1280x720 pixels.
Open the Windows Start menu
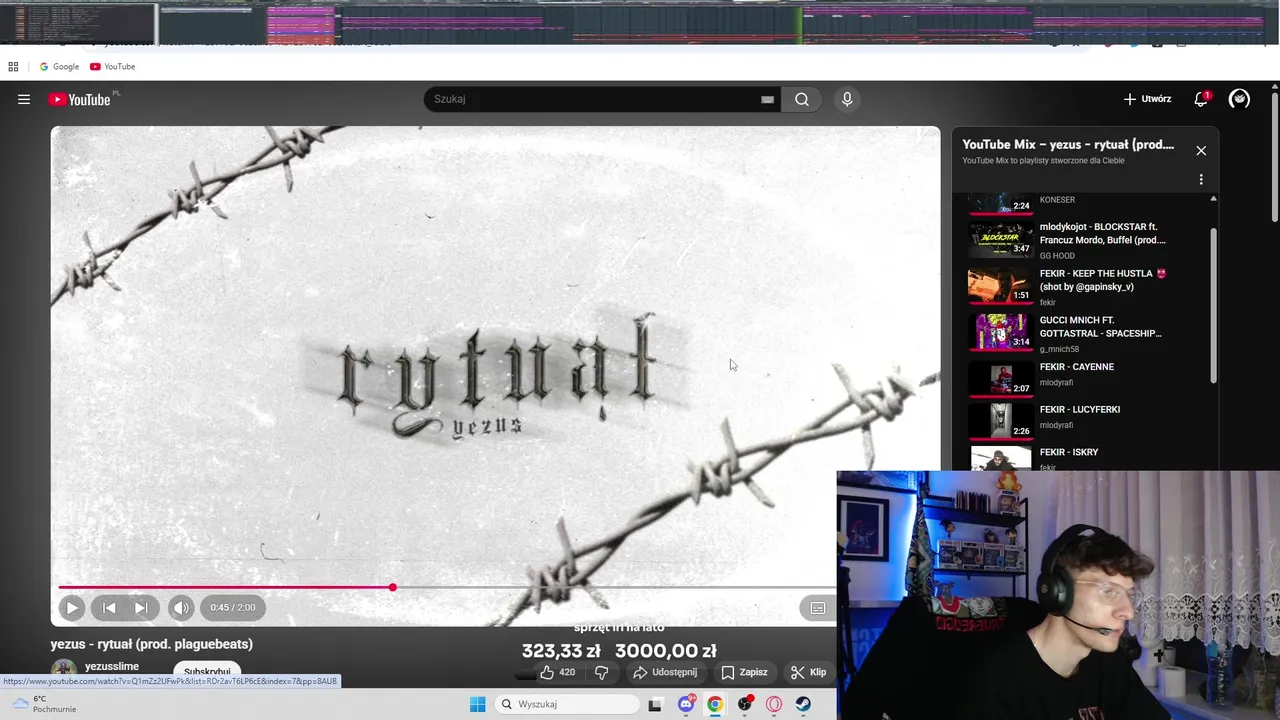coord(478,704)
